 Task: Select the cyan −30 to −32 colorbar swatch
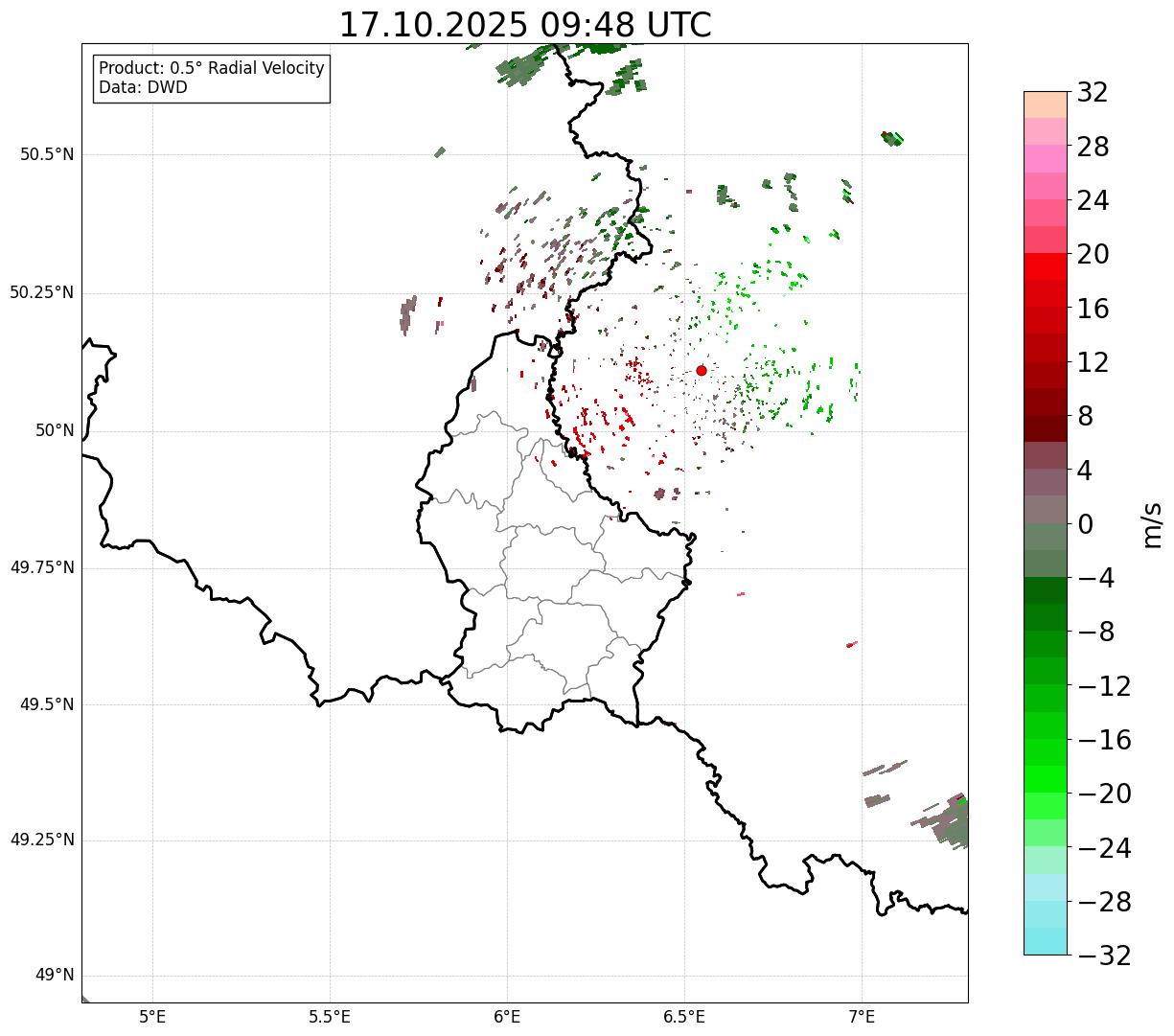pyautogui.click(x=1046, y=941)
